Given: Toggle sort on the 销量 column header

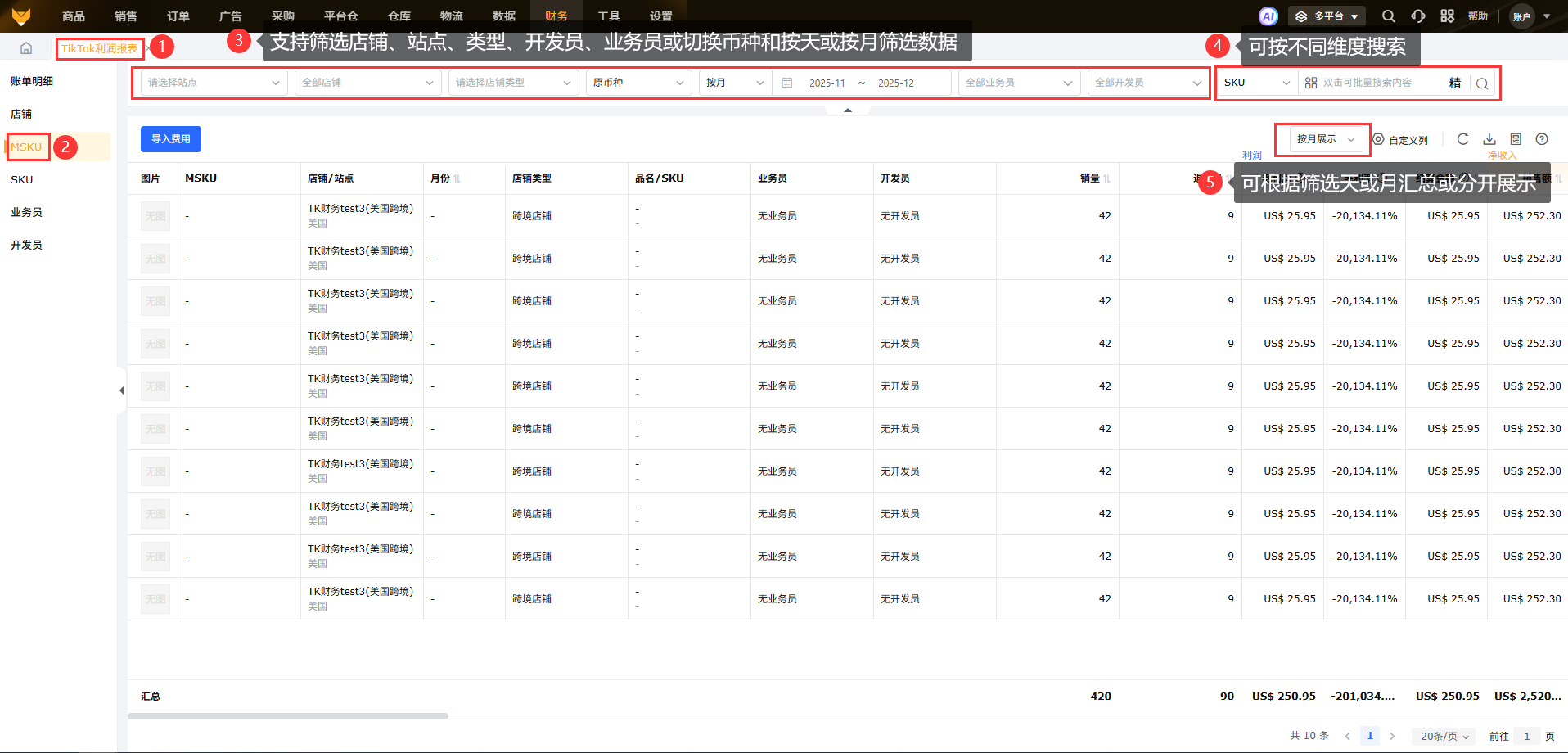Looking at the screenshot, I should [x=1106, y=178].
